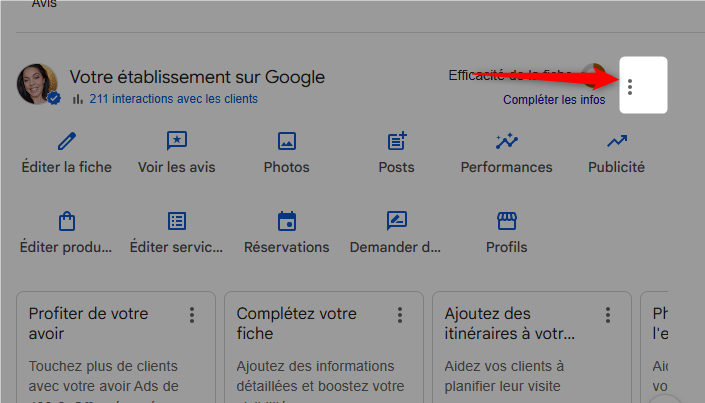This screenshot has width=705, height=403.
Task: Open options menu on Complétez votre fiche card
Action: 400,315
